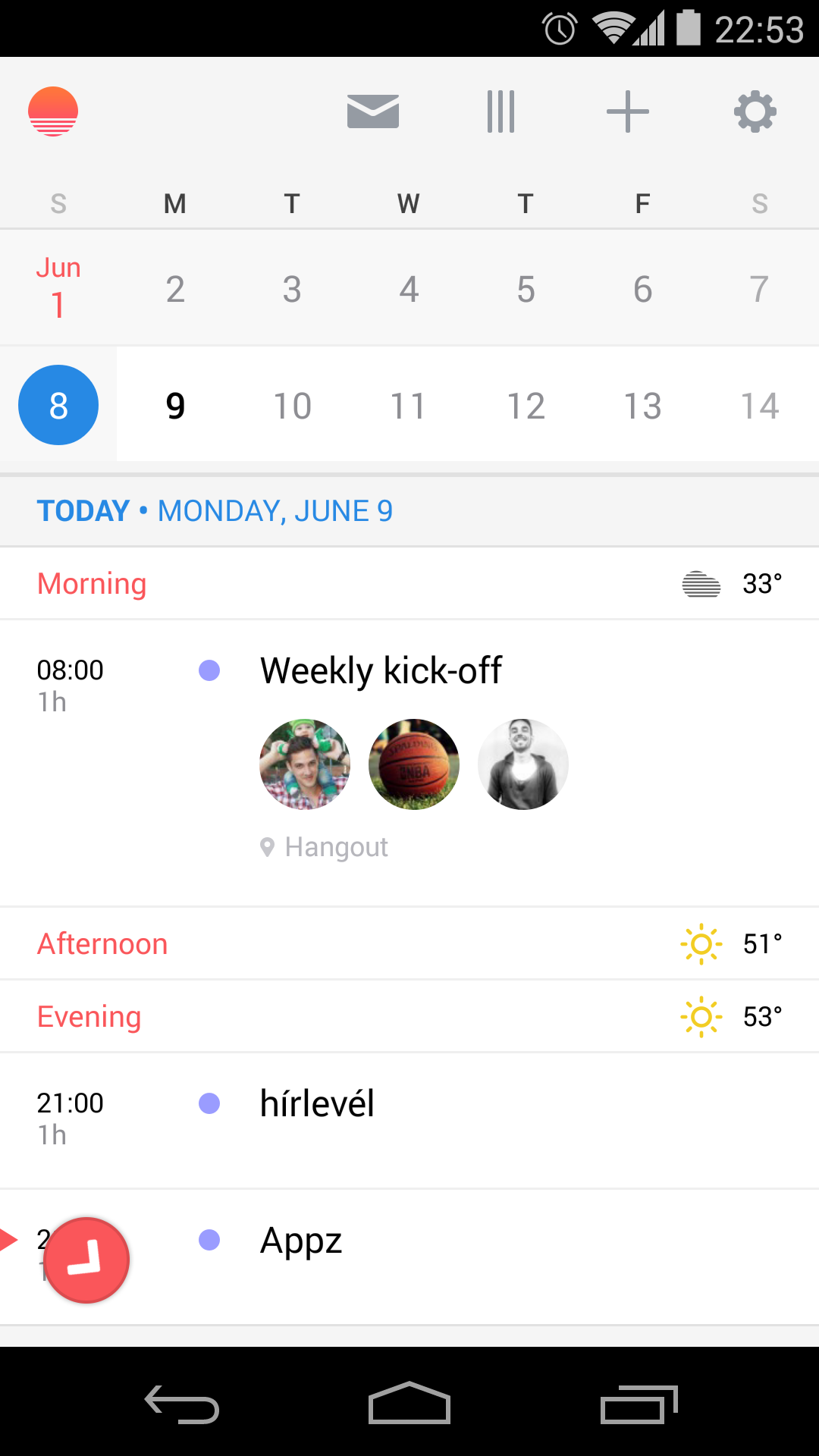Open the envelope invitations icon
This screenshot has height=1456, width=819.
point(373,111)
